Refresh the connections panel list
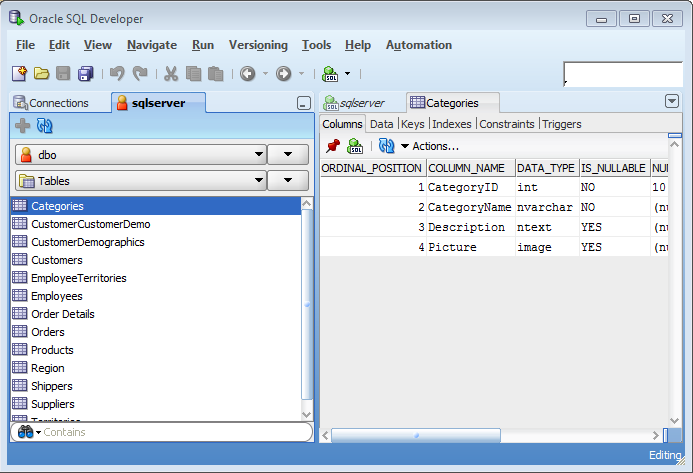Image resolution: width=693 pixels, height=473 pixels. click(x=44, y=126)
